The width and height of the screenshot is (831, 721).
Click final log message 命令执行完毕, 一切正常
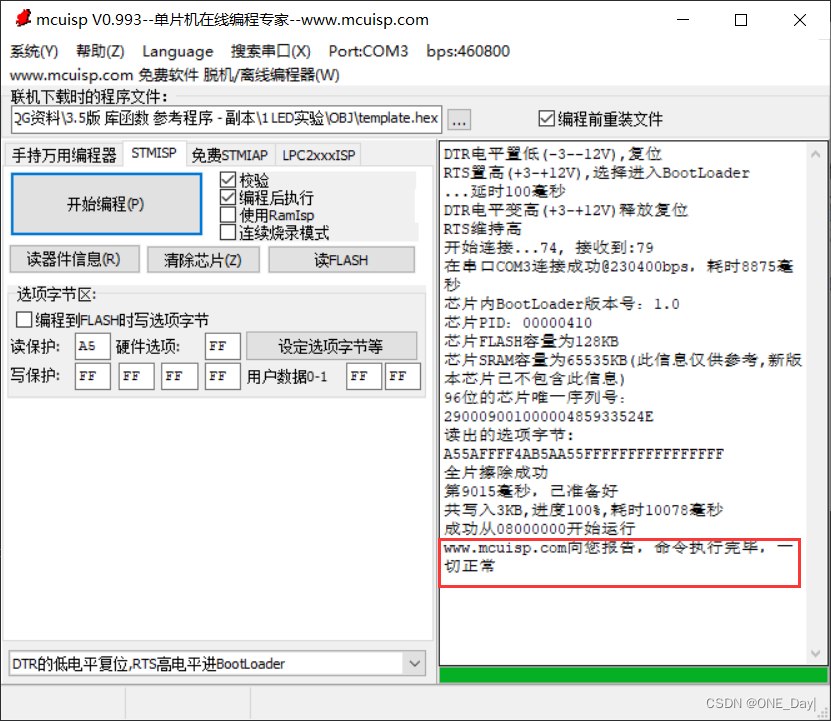618,557
